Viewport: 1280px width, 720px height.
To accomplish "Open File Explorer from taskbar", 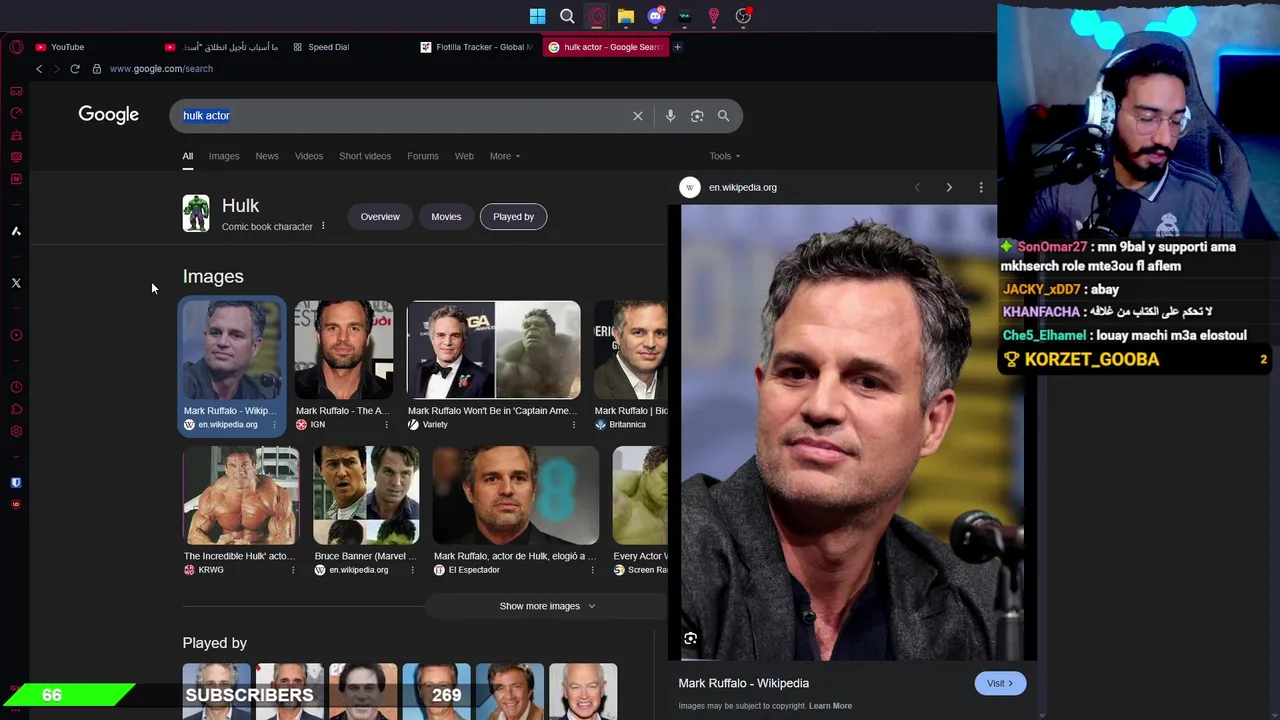I will click(x=626, y=16).
